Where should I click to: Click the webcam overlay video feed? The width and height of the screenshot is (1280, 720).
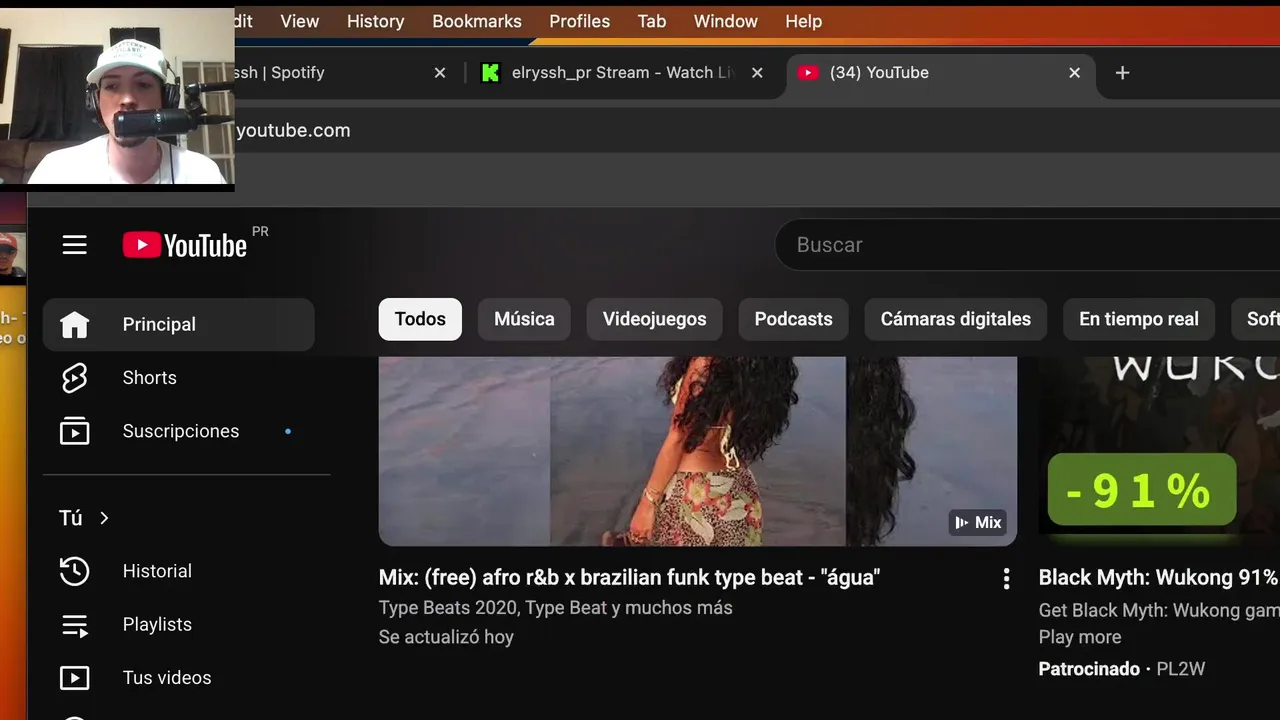point(117,96)
